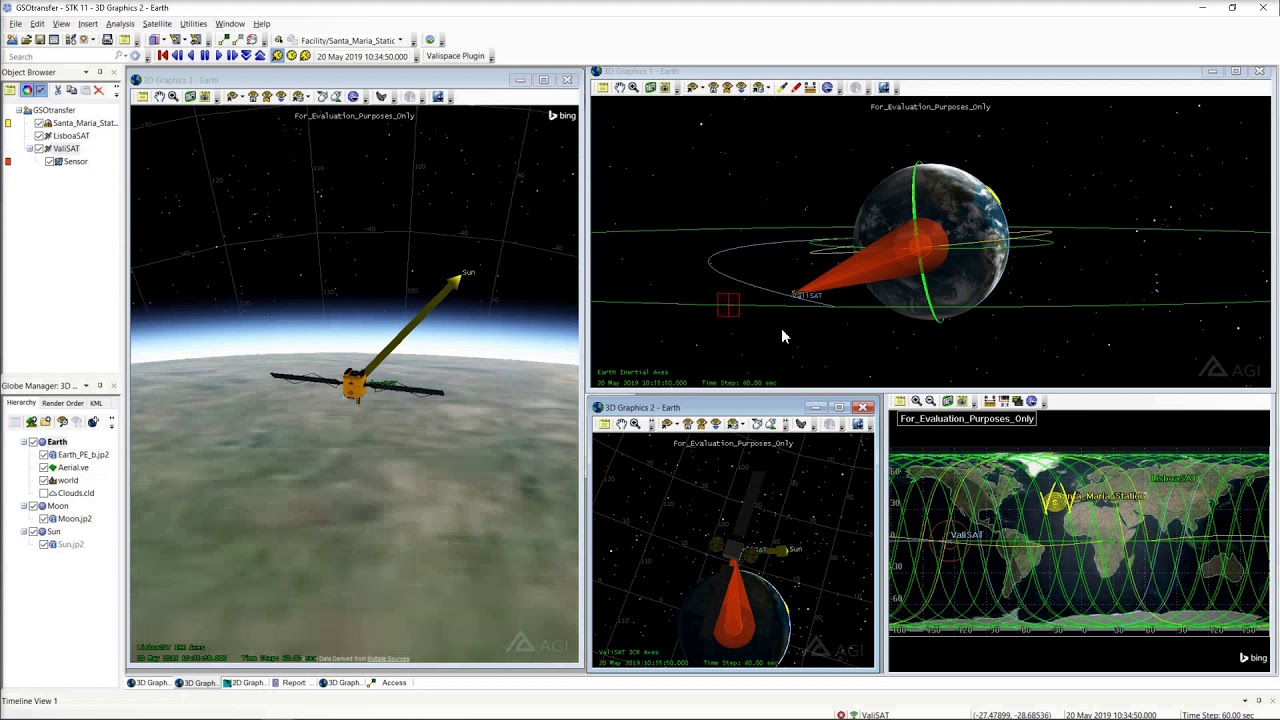Pause the scenario animation

click(x=205, y=56)
